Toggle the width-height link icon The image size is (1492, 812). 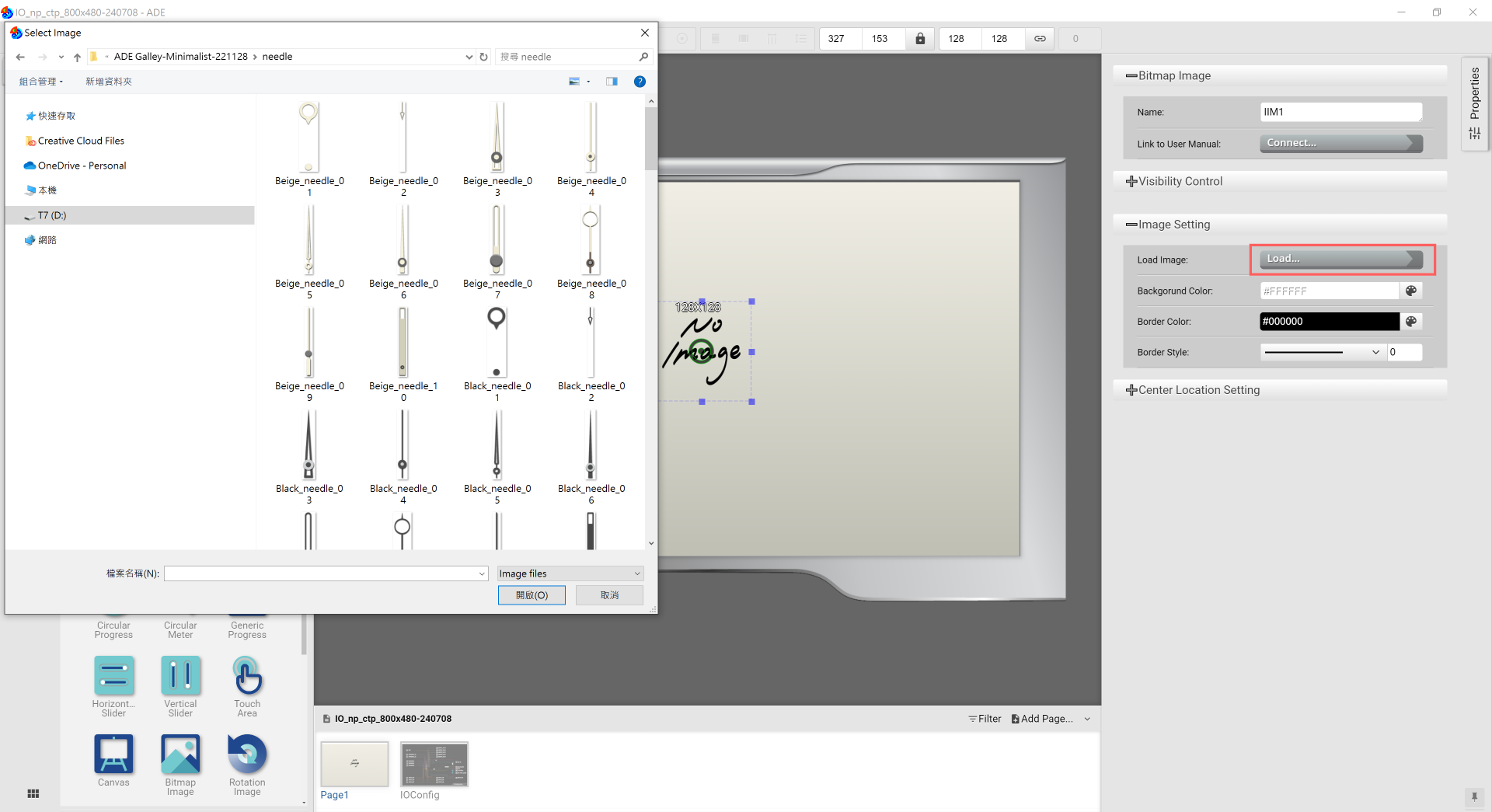point(1040,39)
